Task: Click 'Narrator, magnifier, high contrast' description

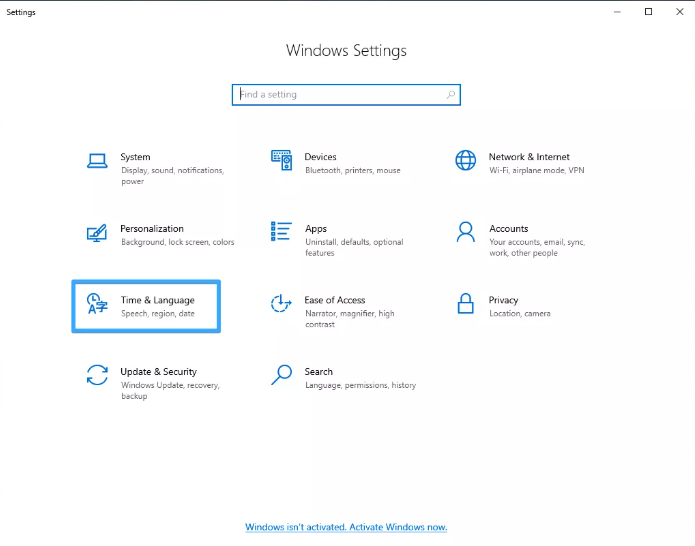Action: pos(350,319)
